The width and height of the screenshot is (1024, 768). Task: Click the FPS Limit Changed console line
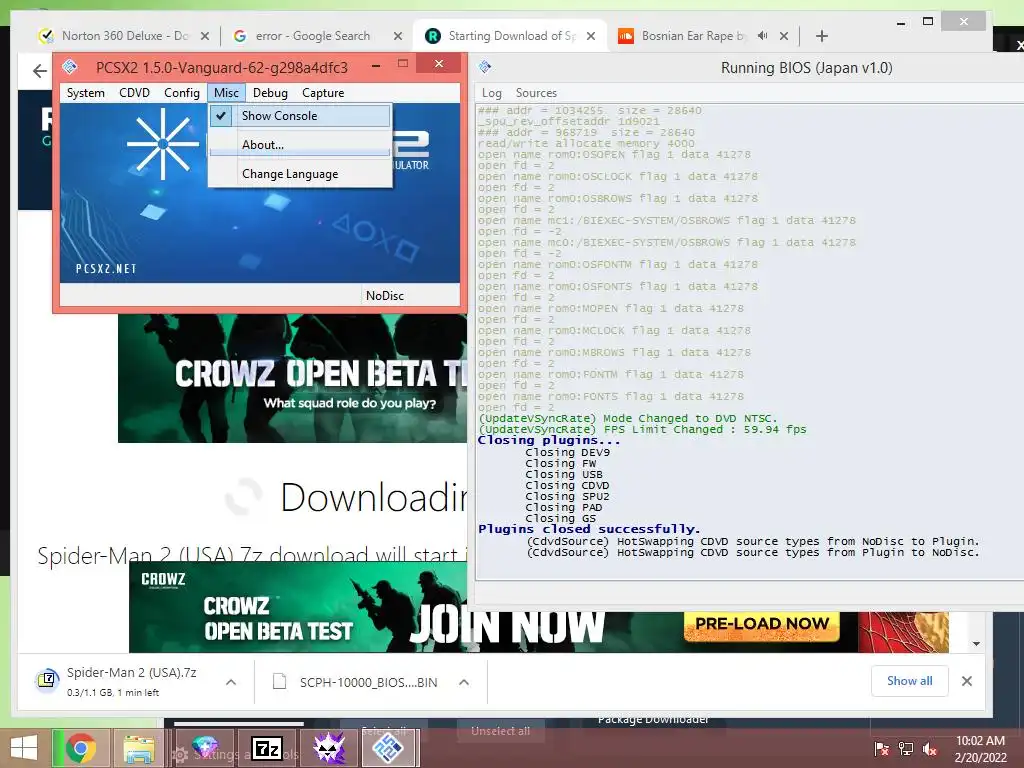coord(642,429)
